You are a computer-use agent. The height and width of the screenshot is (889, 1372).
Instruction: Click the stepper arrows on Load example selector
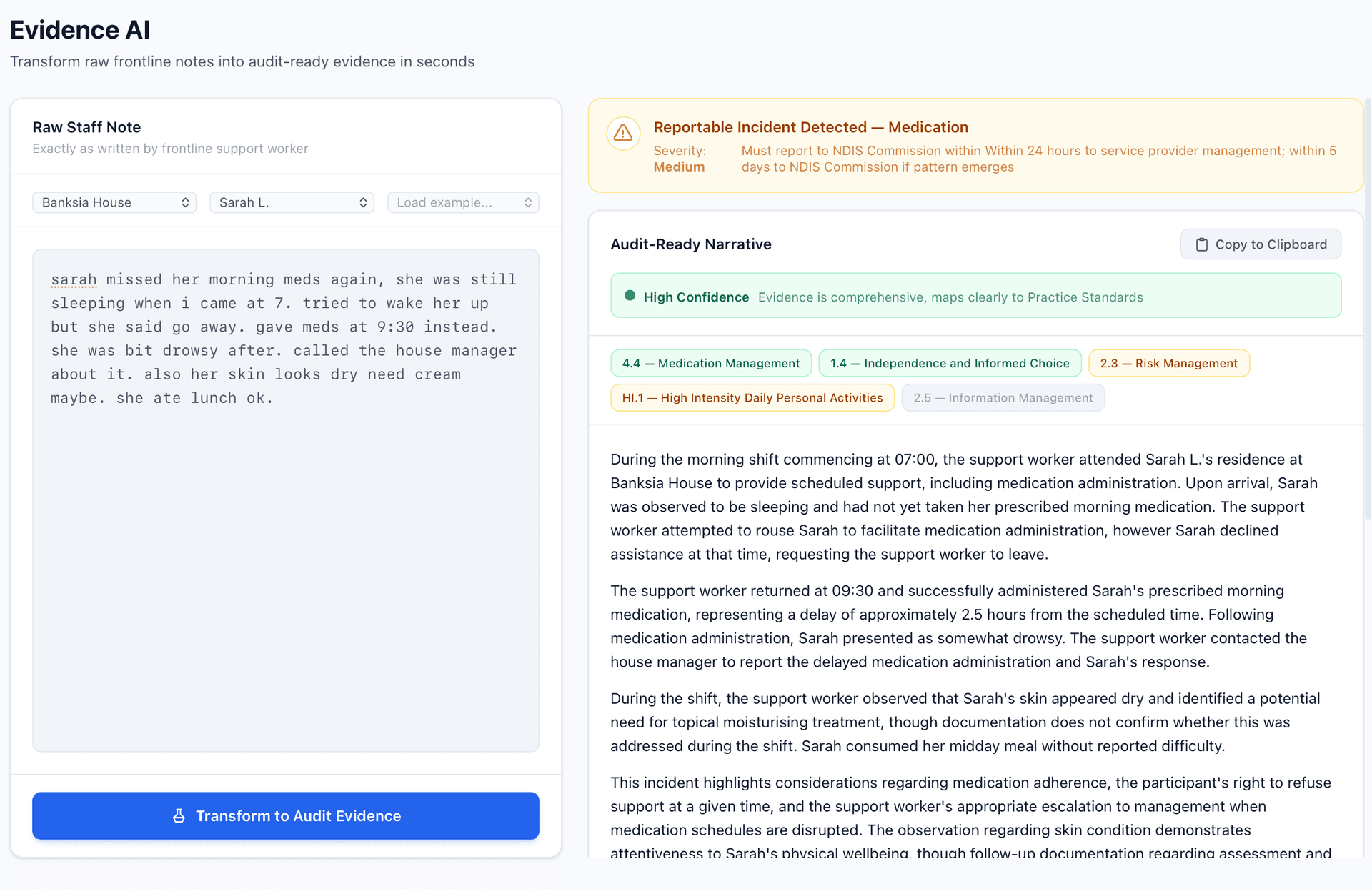click(528, 202)
